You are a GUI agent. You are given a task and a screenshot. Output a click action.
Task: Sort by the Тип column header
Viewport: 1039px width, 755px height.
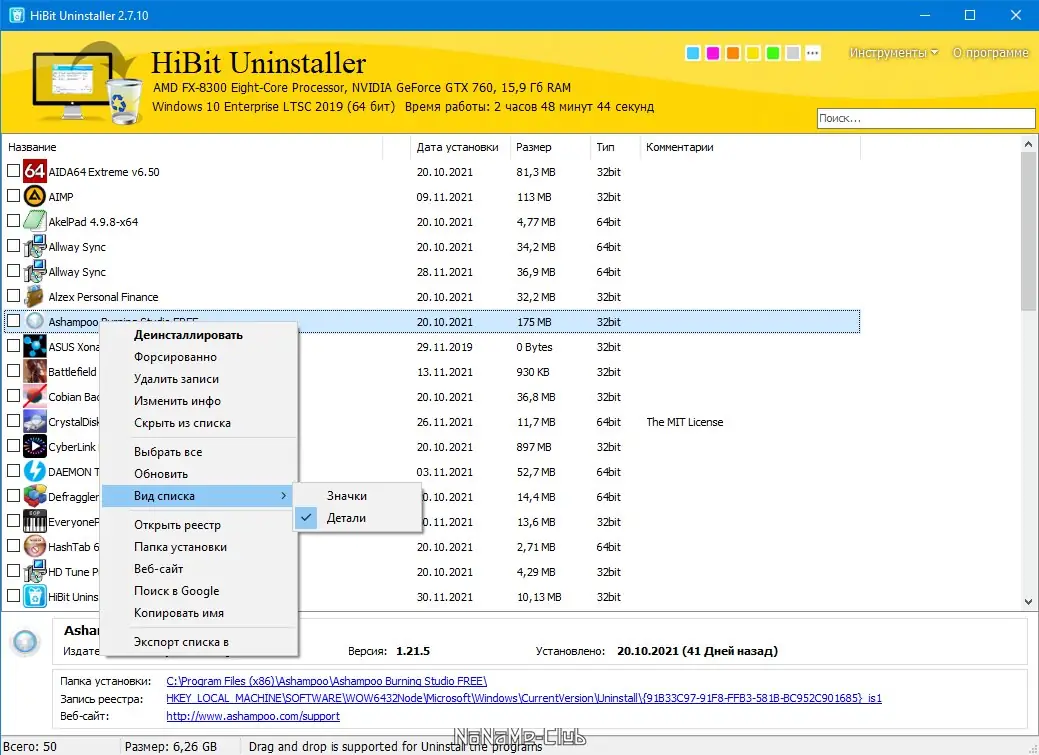pyautogui.click(x=614, y=147)
